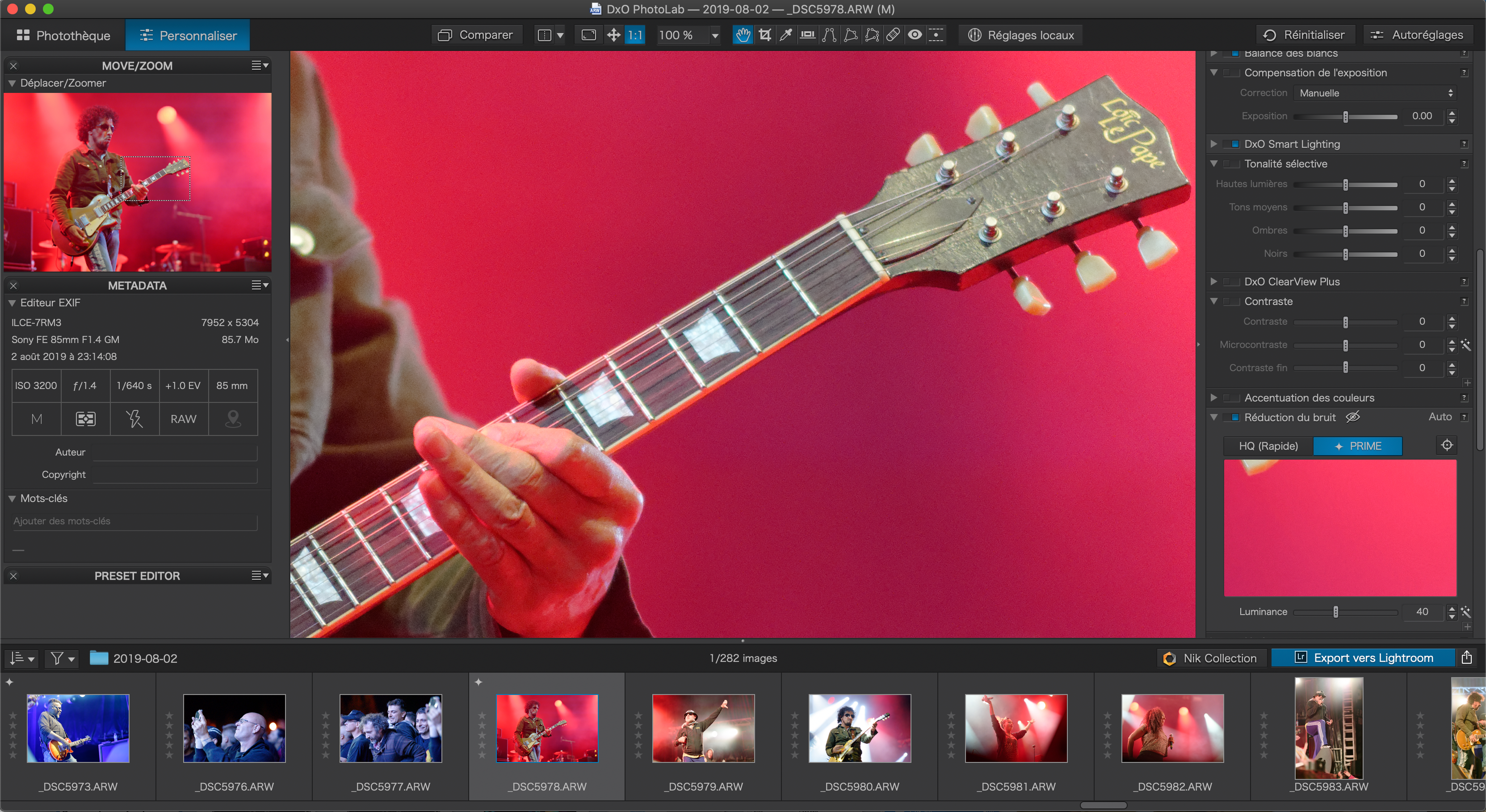Collapse the Mots-clés section
1486x812 pixels.
point(12,498)
